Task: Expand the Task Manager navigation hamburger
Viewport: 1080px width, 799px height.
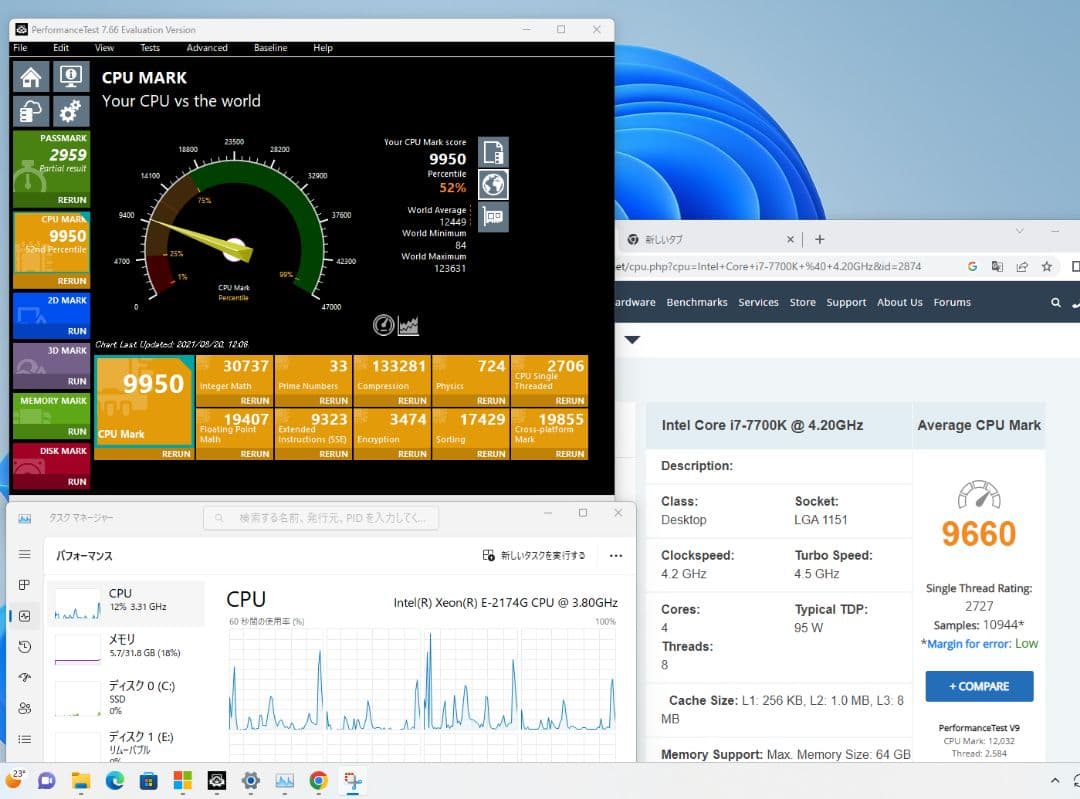Action: [x=24, y=553]
